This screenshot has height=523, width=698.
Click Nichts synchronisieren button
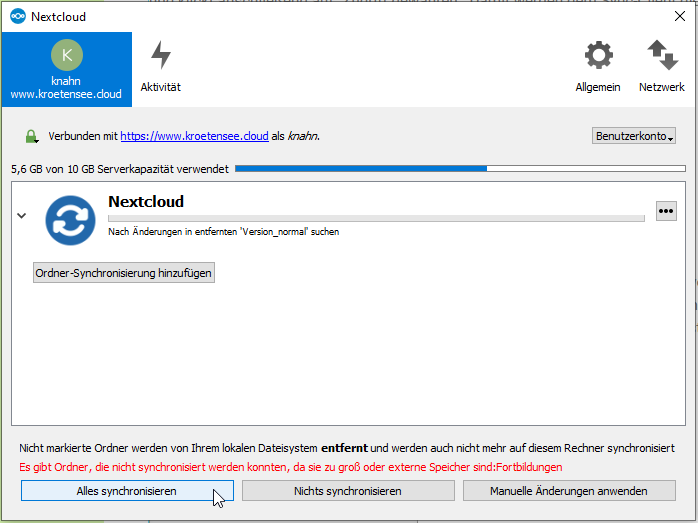[x=348, y=491]
